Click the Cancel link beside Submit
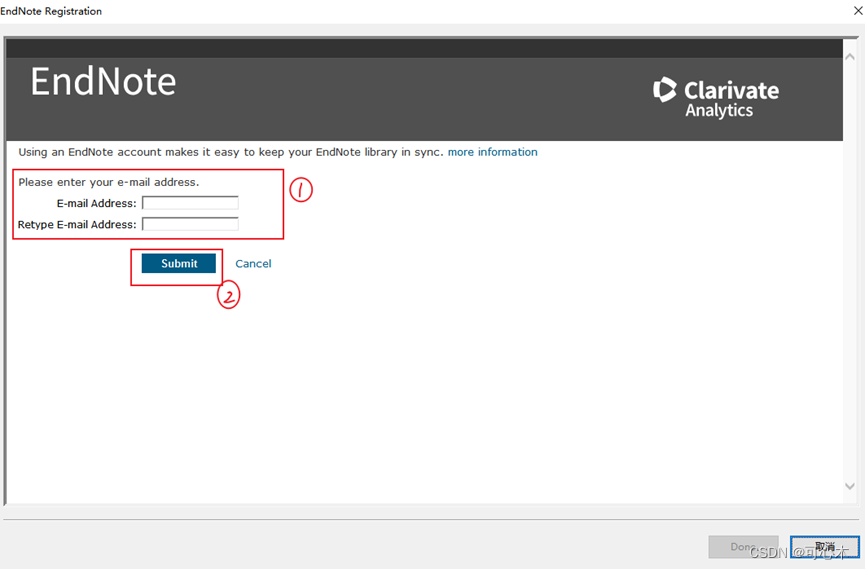 click(x=253, y=264)
